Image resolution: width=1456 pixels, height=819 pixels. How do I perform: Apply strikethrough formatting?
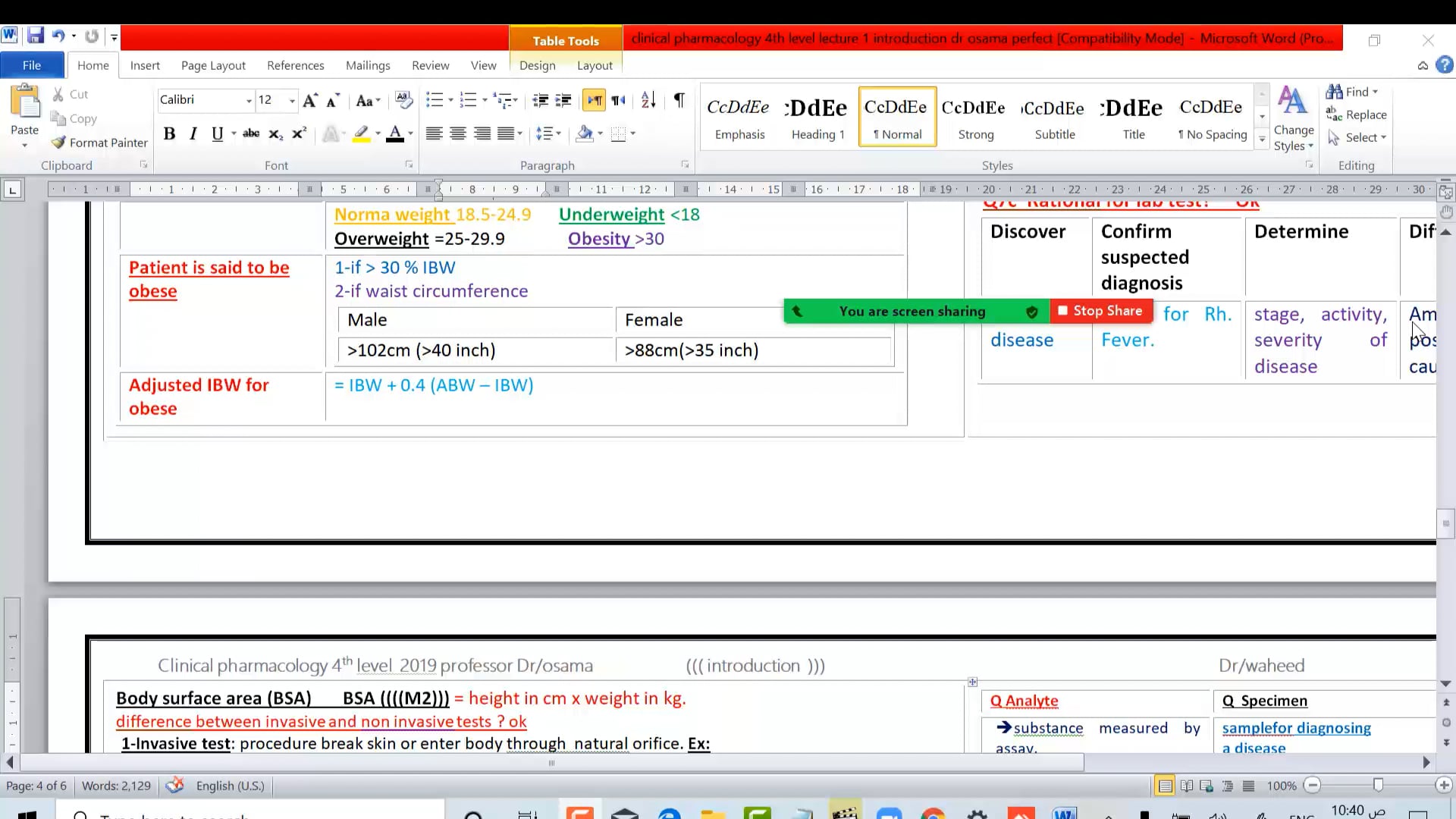[x=251, y=134]
